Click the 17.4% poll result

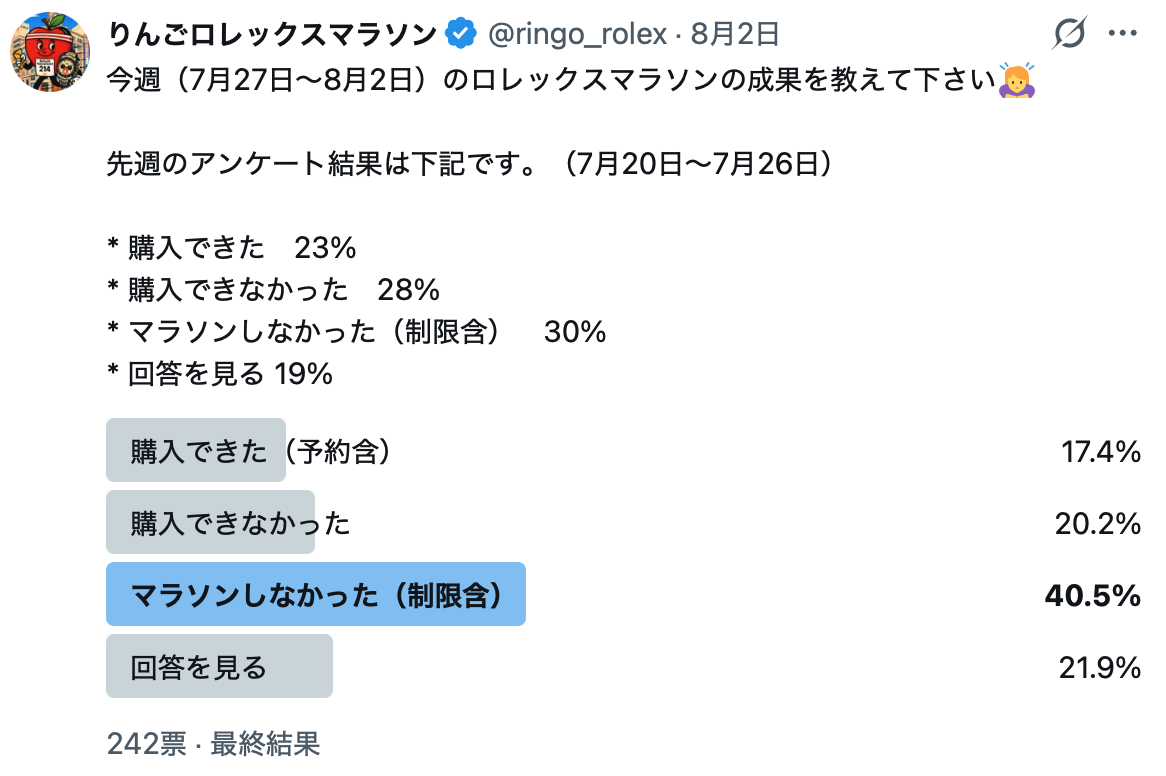pyautogui.click(x=1101, y=451)
